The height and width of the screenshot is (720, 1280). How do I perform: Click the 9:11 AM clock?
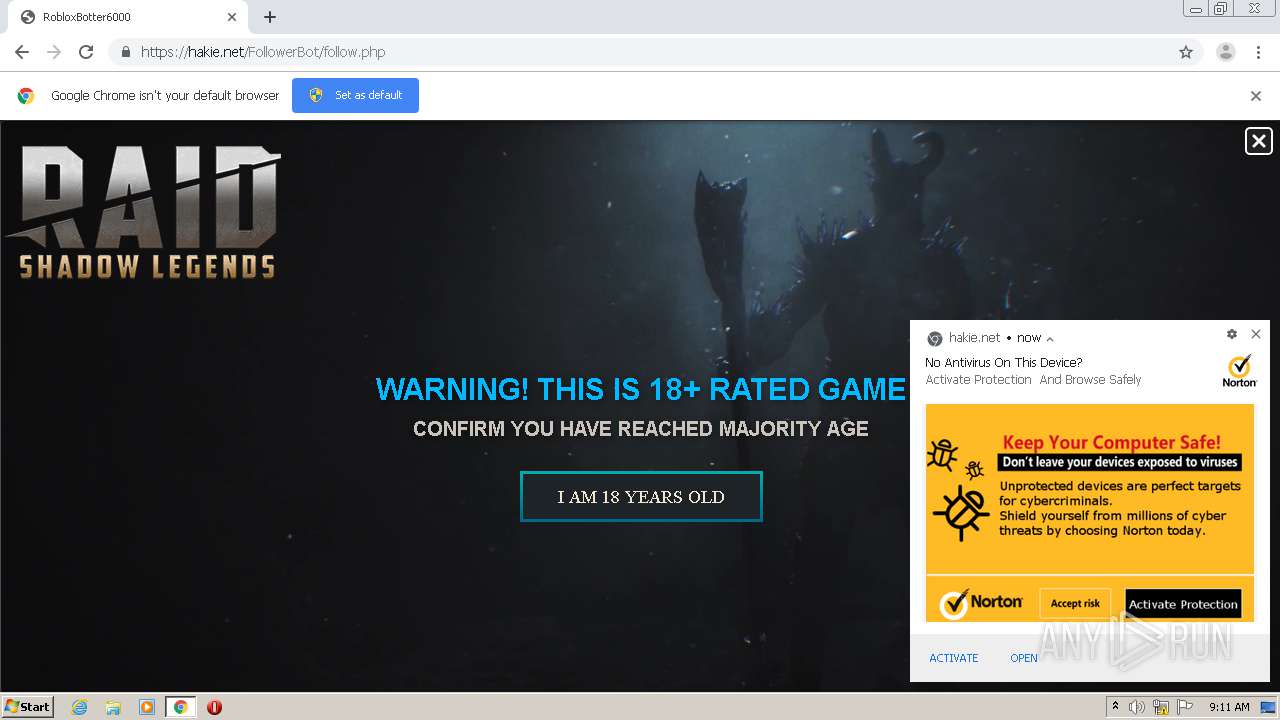(1229, 707)
